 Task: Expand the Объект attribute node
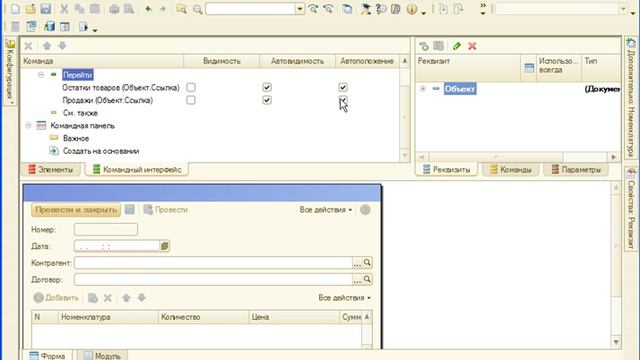point(423,89)
